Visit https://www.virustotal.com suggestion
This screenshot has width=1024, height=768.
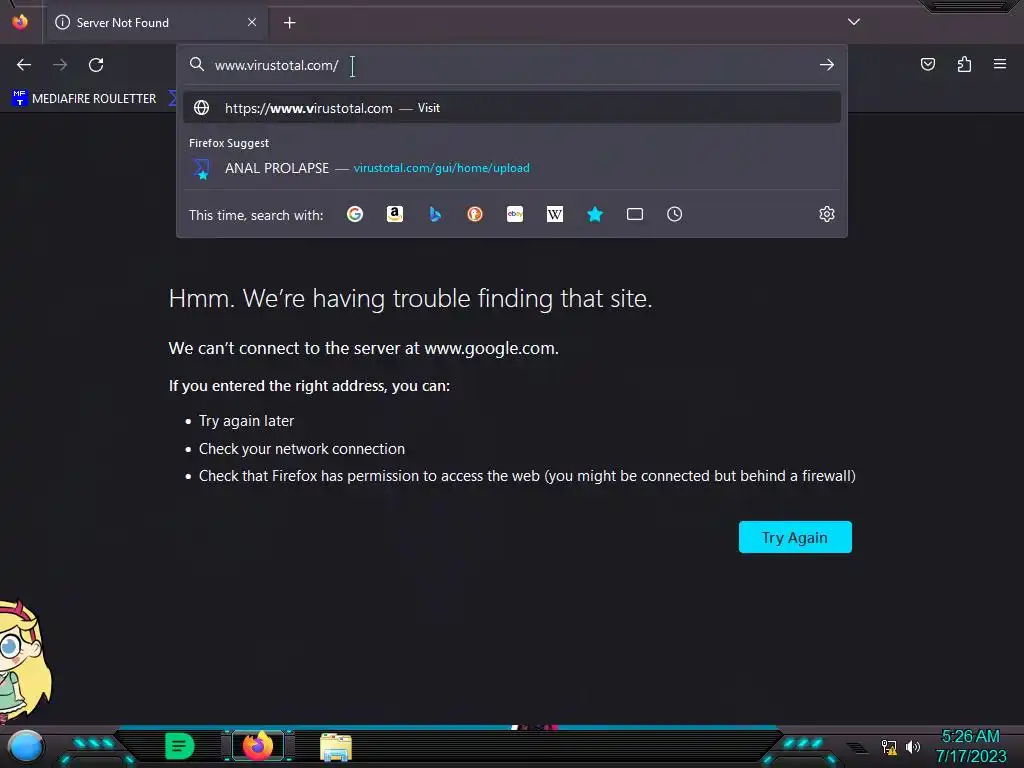point(512,108)
